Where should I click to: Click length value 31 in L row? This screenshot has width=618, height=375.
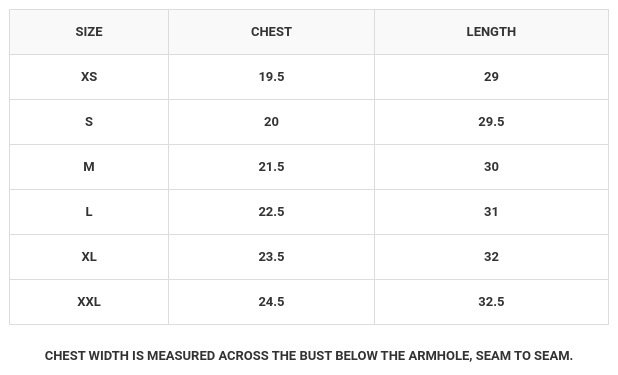[491, 212]
